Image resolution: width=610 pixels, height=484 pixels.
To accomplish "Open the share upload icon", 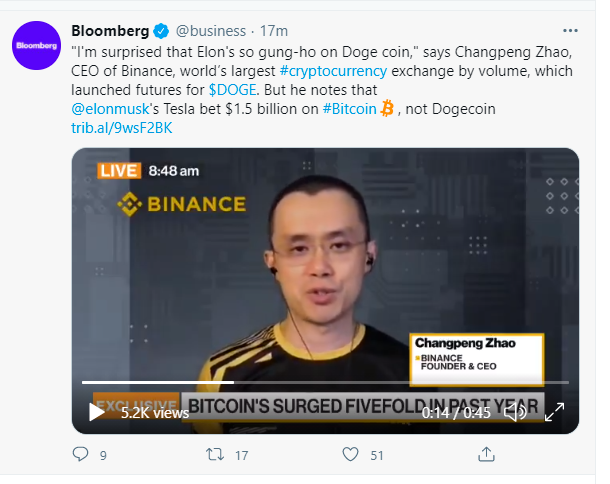I will pos(486,454).
